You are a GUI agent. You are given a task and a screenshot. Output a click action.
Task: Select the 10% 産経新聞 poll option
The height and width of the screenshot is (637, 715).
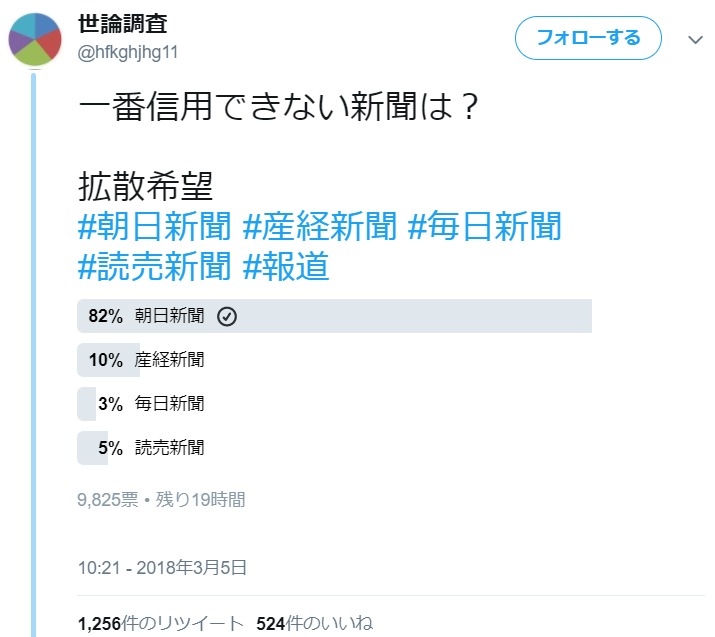146,360
